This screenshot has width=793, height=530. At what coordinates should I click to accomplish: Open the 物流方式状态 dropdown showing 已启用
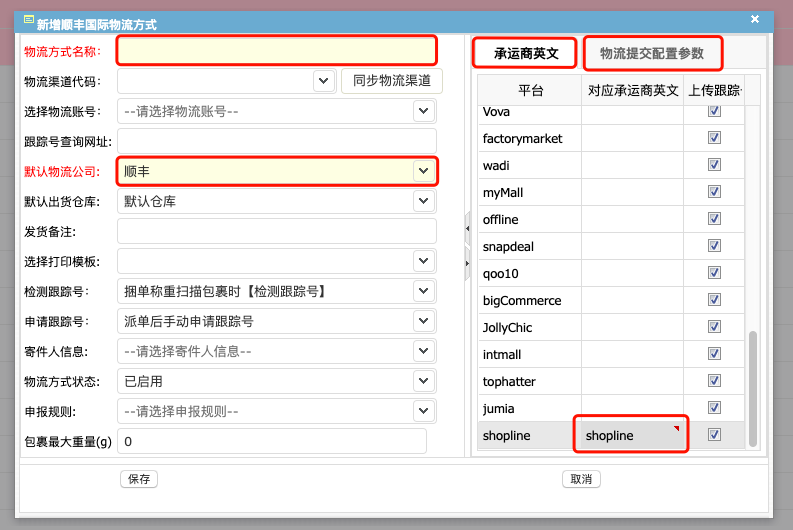tap(424, 381)
